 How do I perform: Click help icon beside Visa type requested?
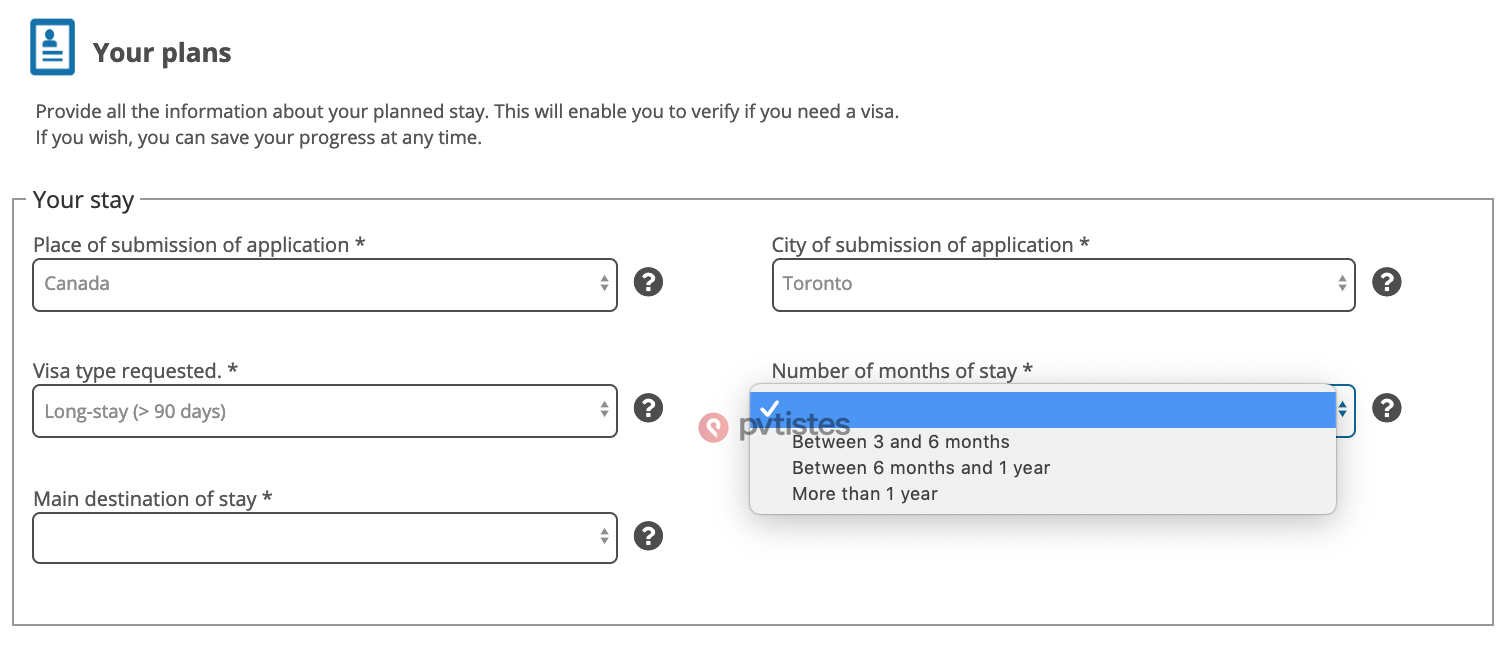[x=649, y=408]
